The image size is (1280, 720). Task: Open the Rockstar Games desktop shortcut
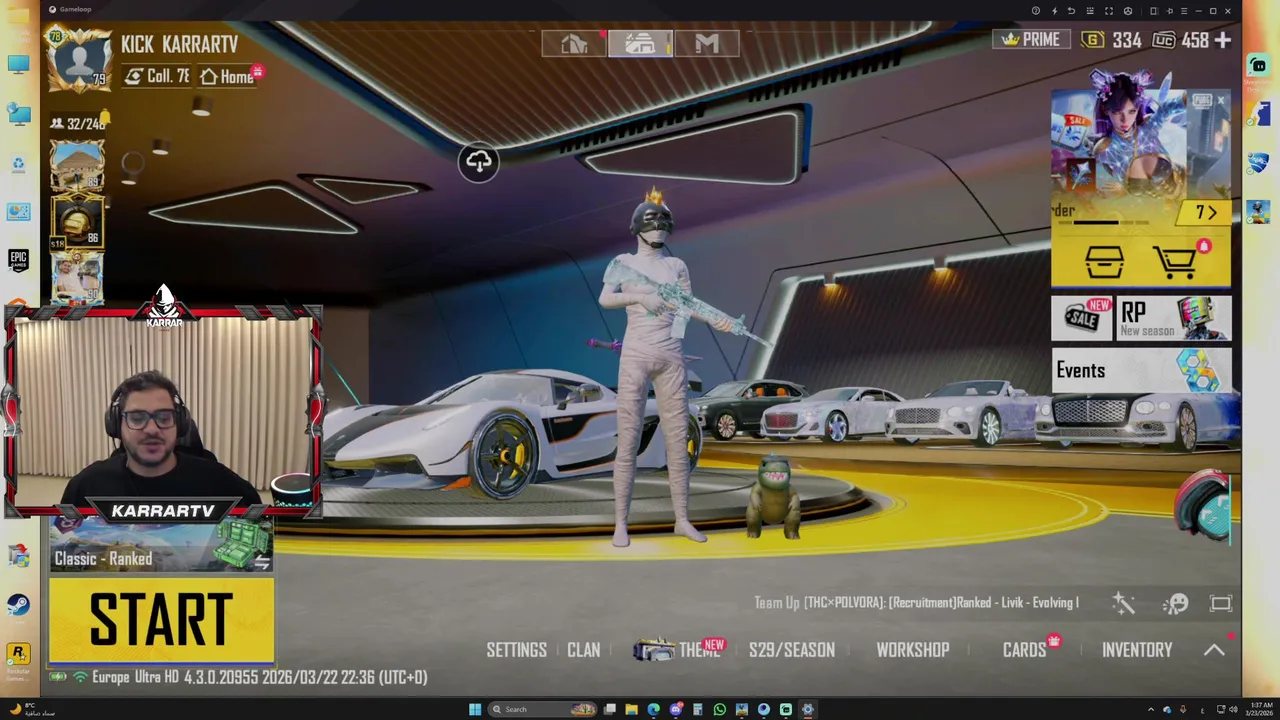[x=18, y=655]
